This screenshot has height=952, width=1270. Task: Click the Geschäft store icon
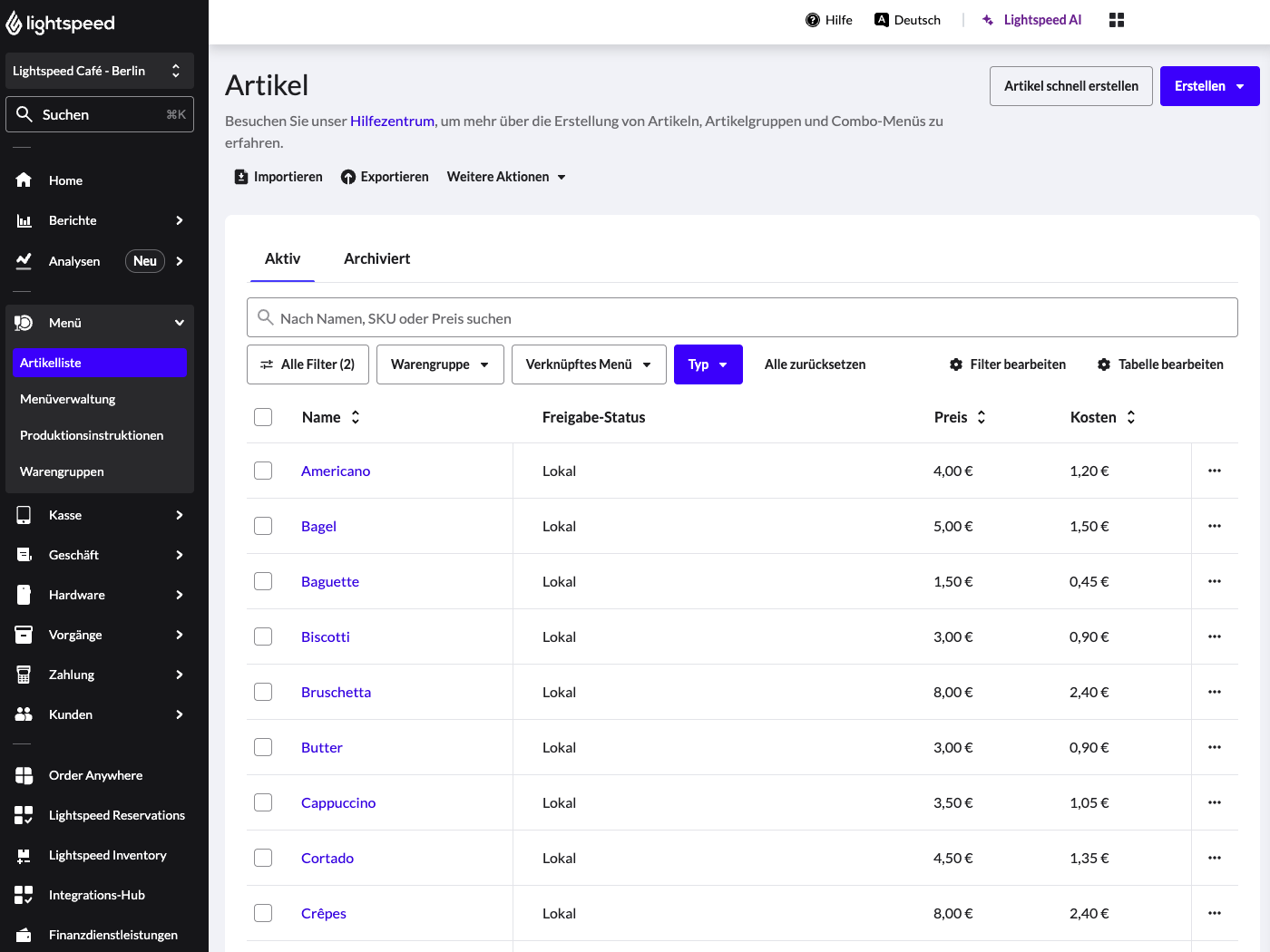pos(24,555)
